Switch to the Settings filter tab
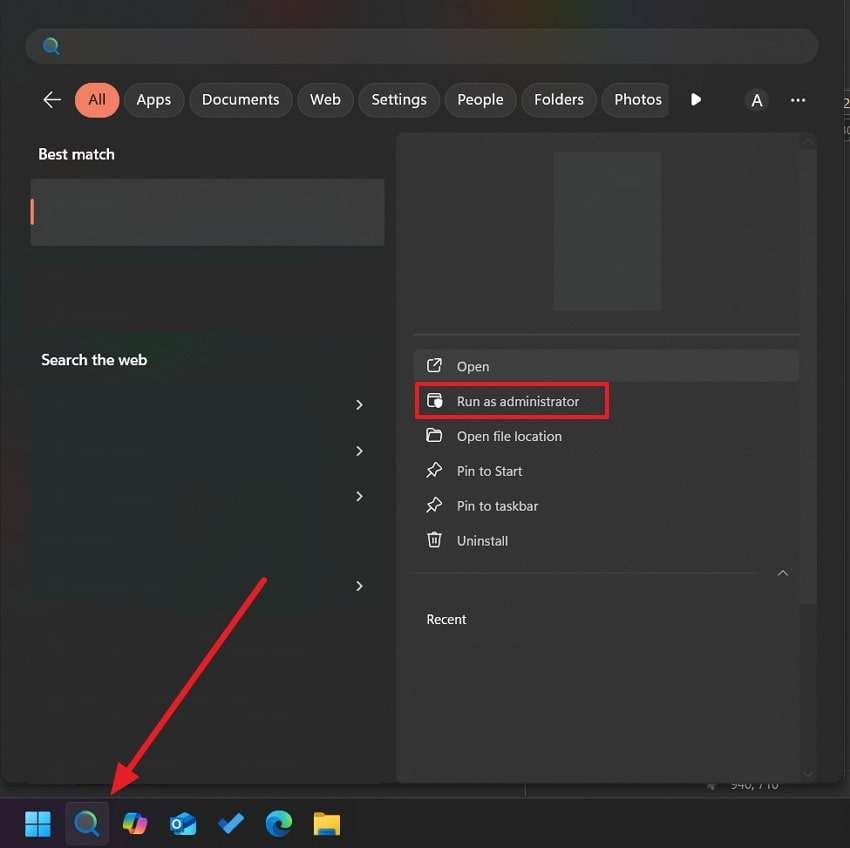The width and height of the screenshot is (850, 848). 399,100
